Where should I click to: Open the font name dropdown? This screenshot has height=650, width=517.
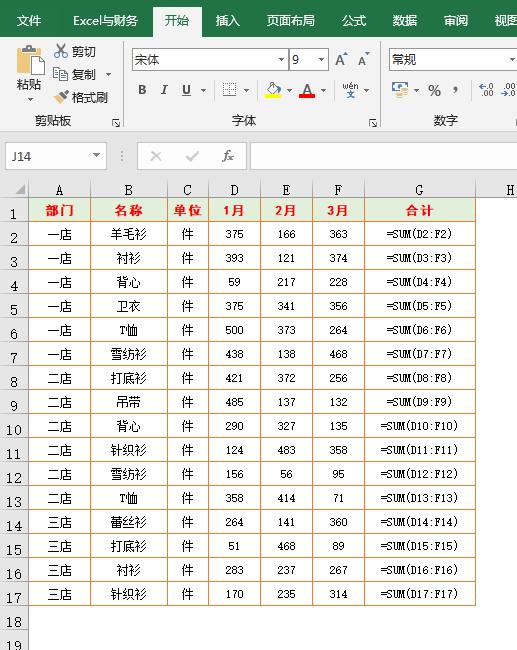coord(281,60)
